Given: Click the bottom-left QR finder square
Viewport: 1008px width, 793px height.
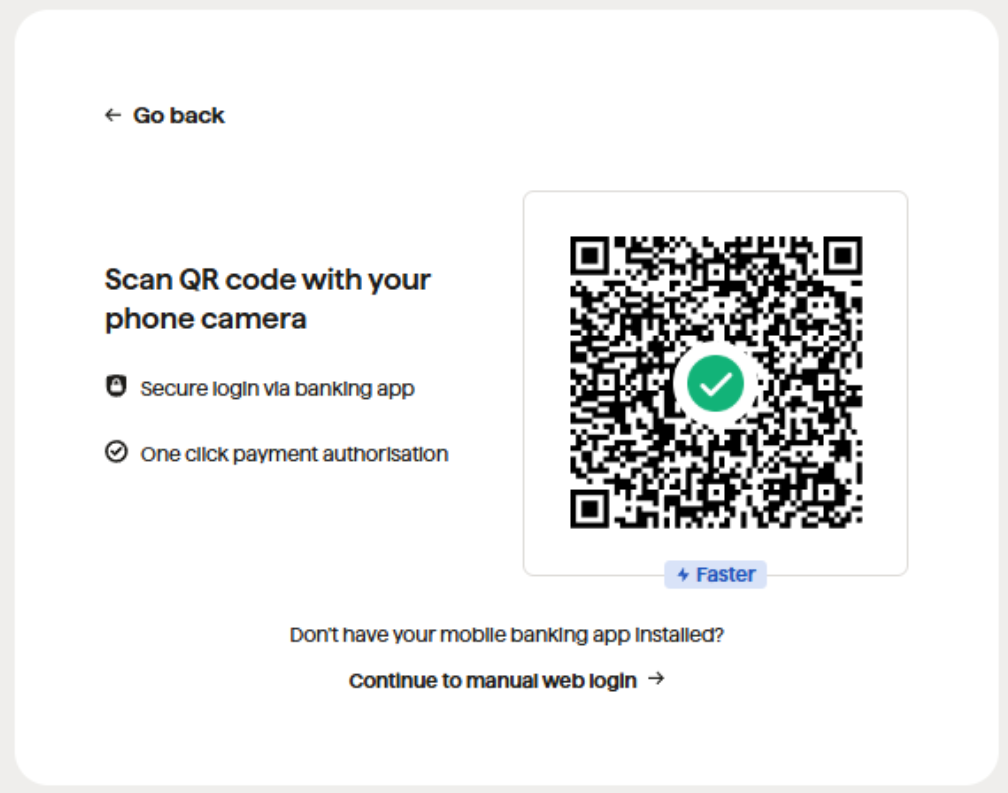Looking at the screenshot, I should click(x=590, y=509).
